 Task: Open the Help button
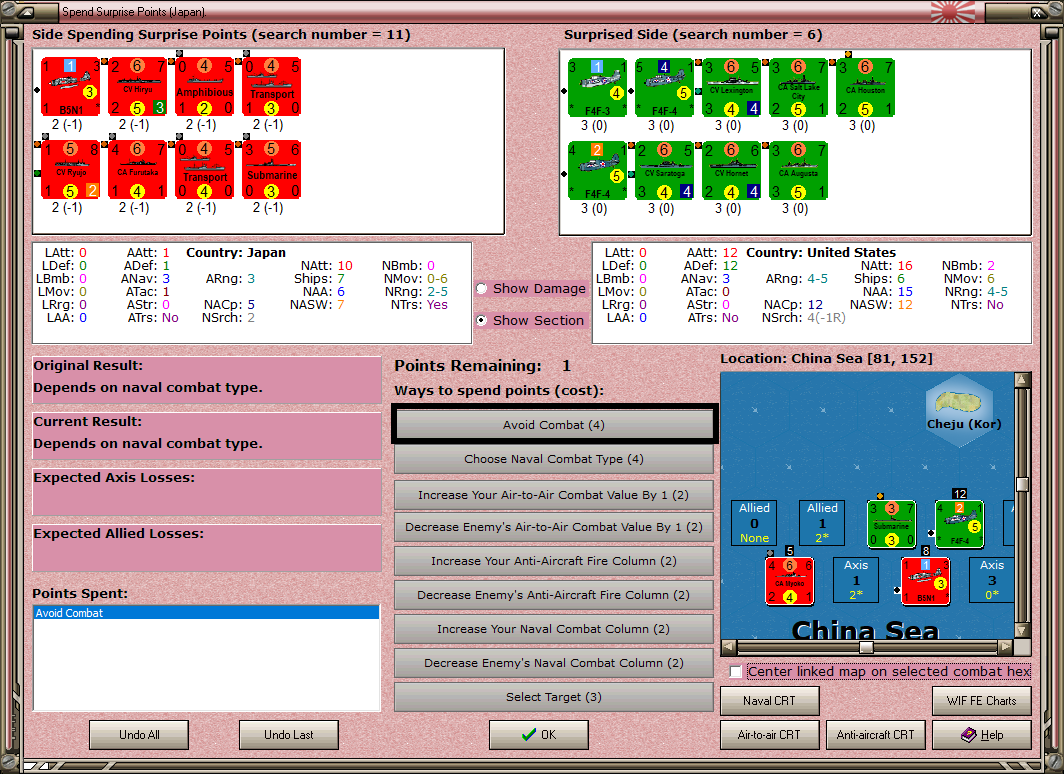click(x=982, y=735)
